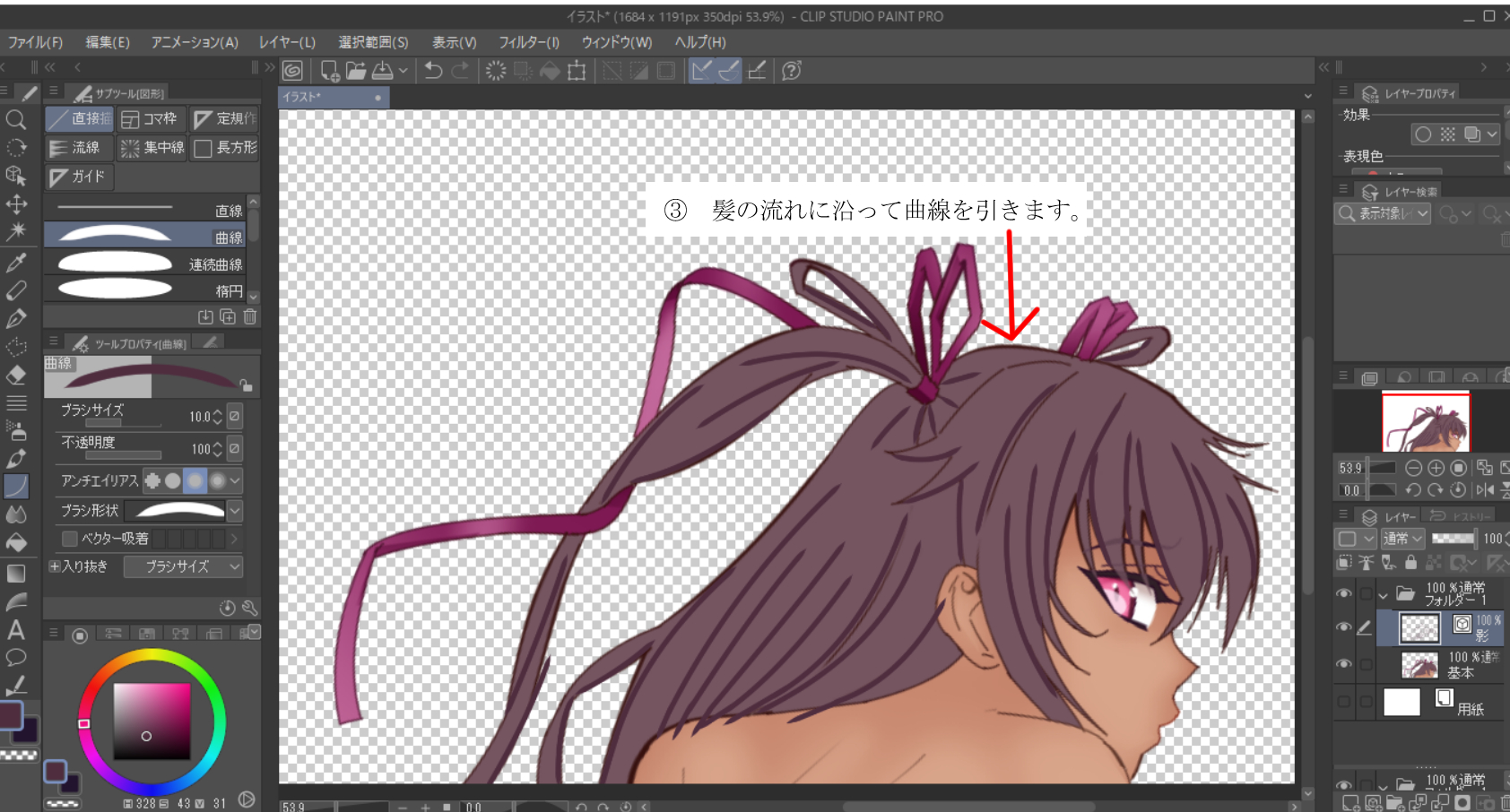
Task: Enable the ベクター吸着 checkbox
Action: tap(69, 539)
